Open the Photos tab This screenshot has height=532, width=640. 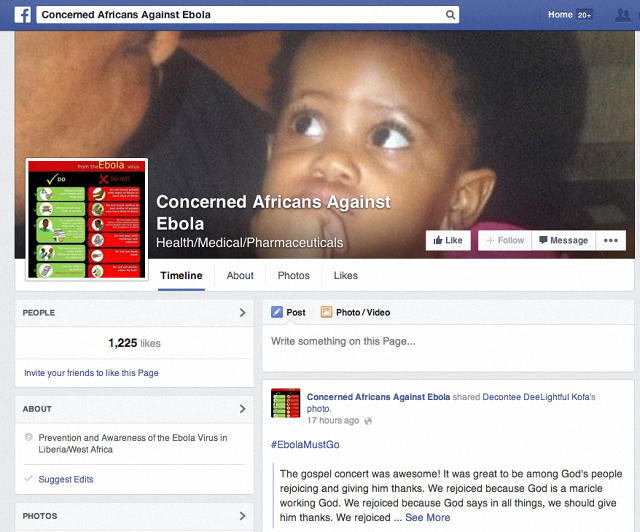tap(293, 276)
